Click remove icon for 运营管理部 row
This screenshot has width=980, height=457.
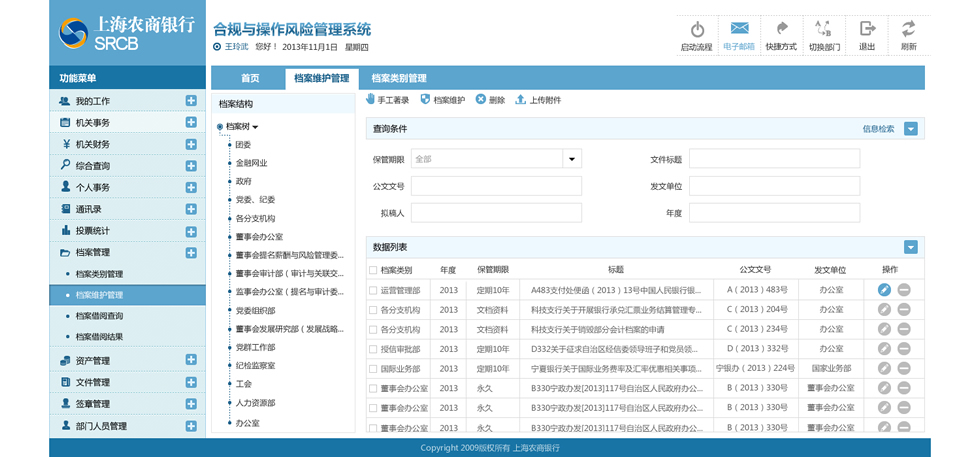click(x=904, y=290)
